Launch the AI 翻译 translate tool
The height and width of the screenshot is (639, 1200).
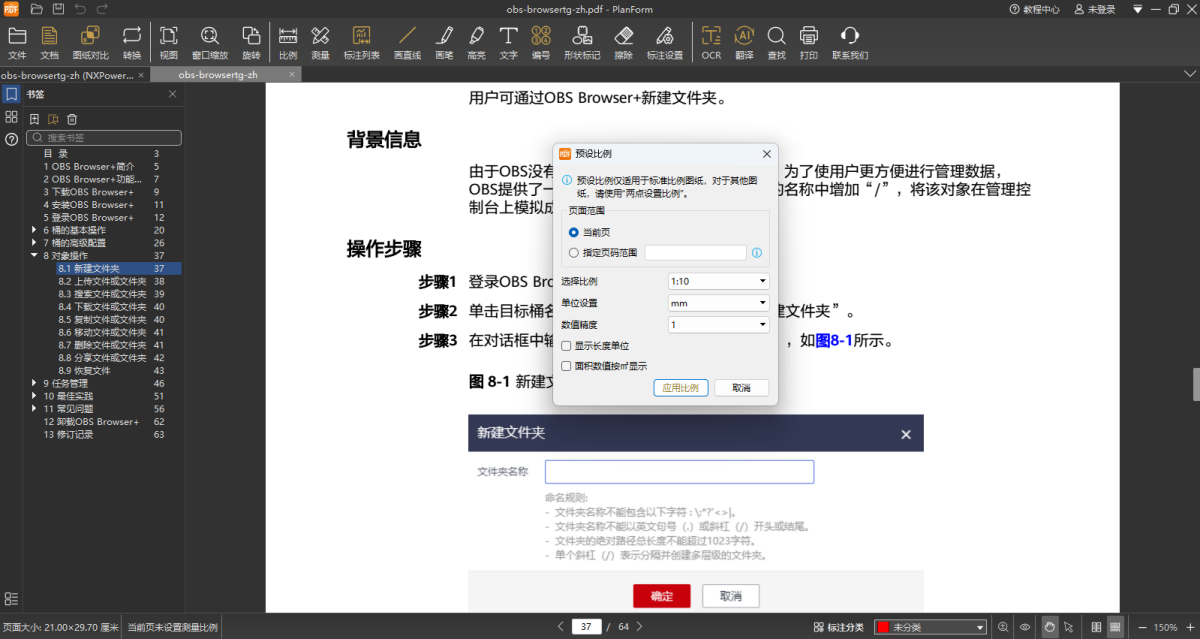coord(743,42)
